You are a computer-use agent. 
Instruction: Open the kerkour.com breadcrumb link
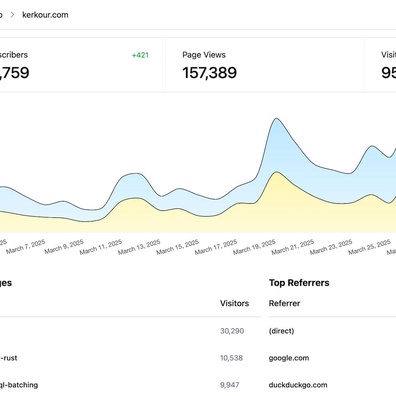45,15
